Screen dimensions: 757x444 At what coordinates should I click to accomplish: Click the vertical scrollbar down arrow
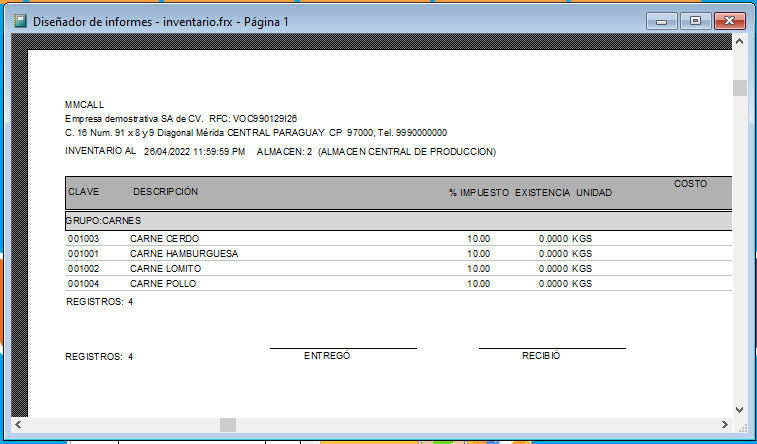pos(740,409)
